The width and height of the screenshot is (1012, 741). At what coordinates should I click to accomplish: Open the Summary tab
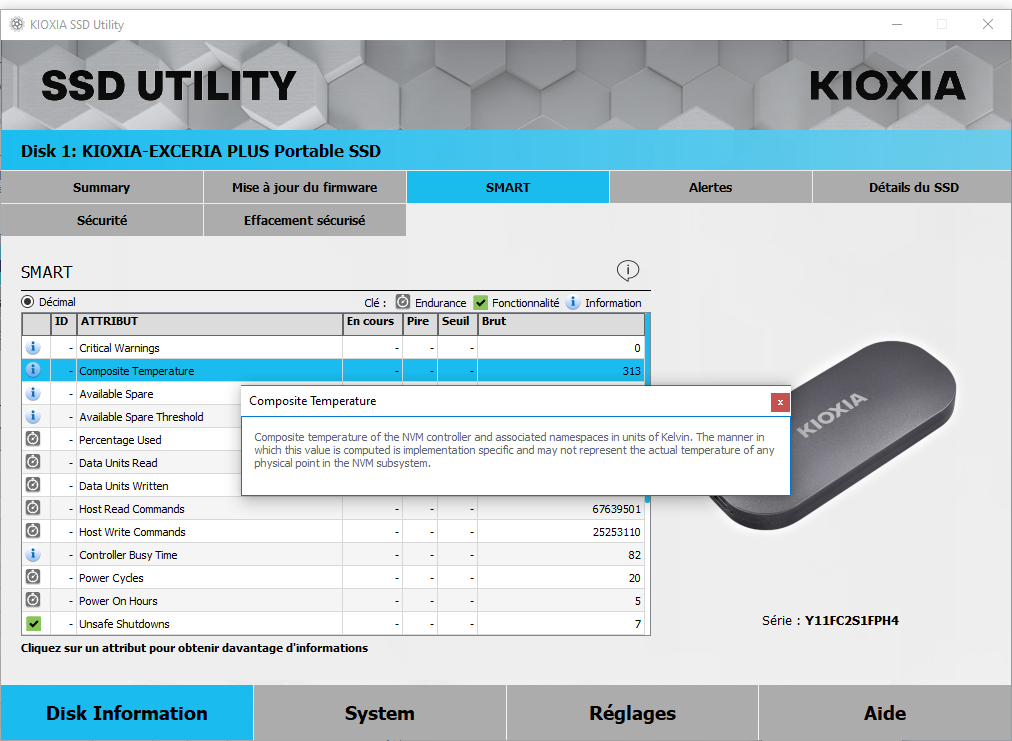(101, 187)
